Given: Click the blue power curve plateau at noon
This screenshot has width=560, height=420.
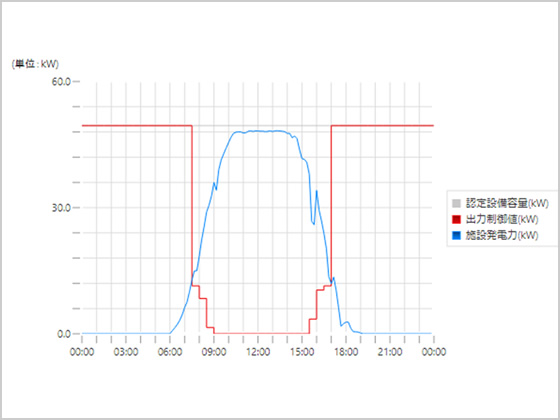Looking at the screenshot, I should coord(258,131).
